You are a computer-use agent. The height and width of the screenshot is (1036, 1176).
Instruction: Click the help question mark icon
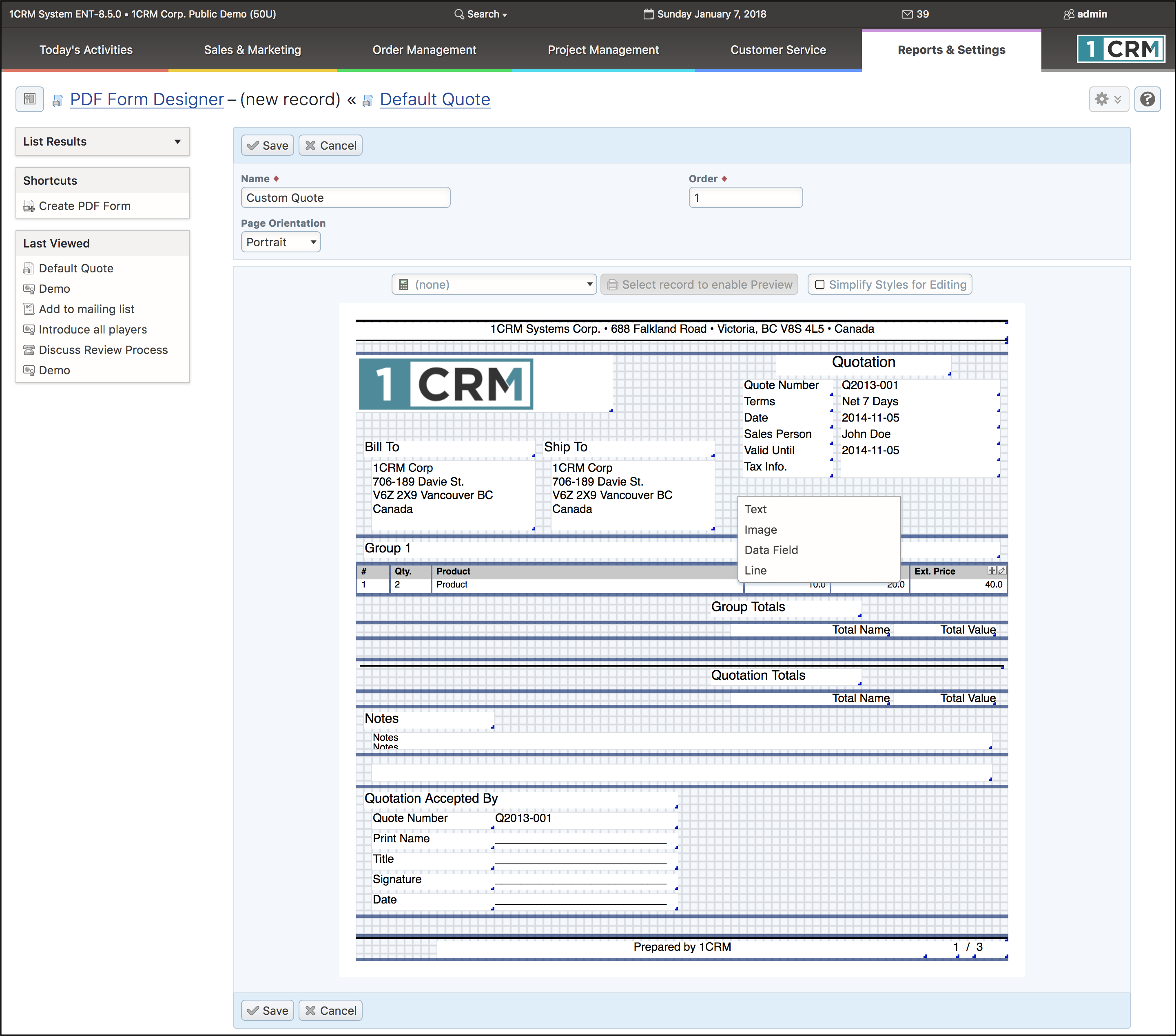coord(1147,99)
